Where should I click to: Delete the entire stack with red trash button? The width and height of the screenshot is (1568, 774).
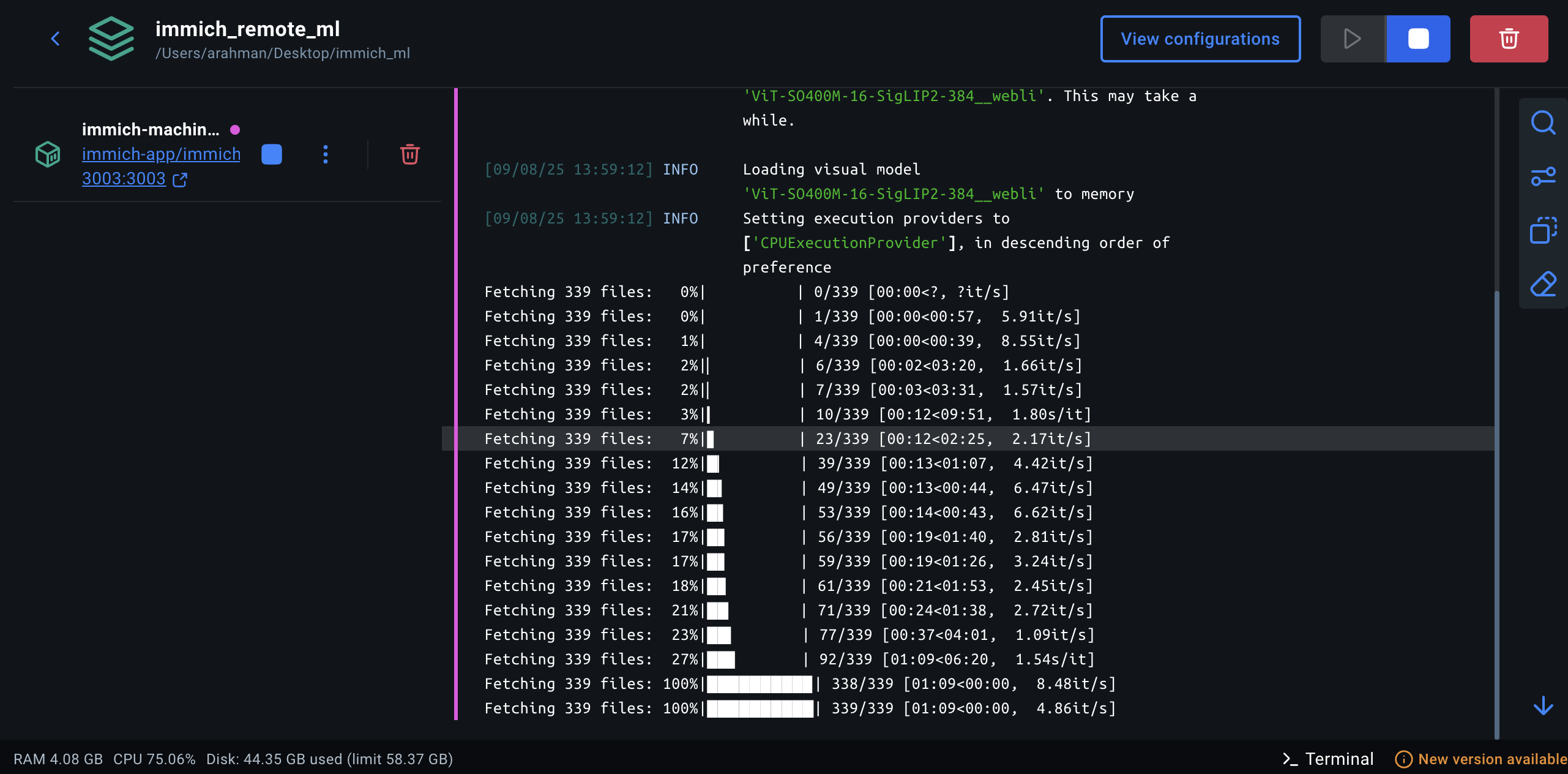pos(1509,39)
